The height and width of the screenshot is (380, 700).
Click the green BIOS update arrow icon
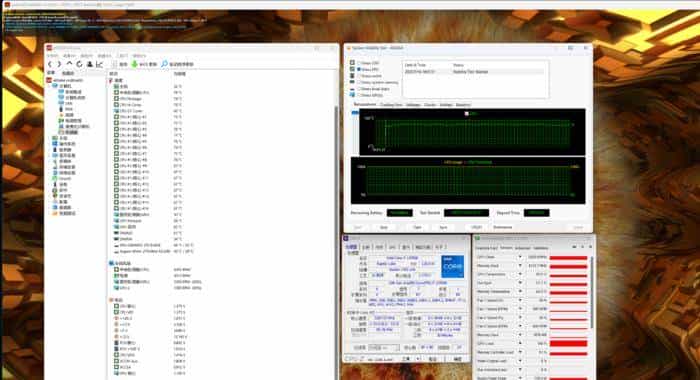(x=134, y=64)
